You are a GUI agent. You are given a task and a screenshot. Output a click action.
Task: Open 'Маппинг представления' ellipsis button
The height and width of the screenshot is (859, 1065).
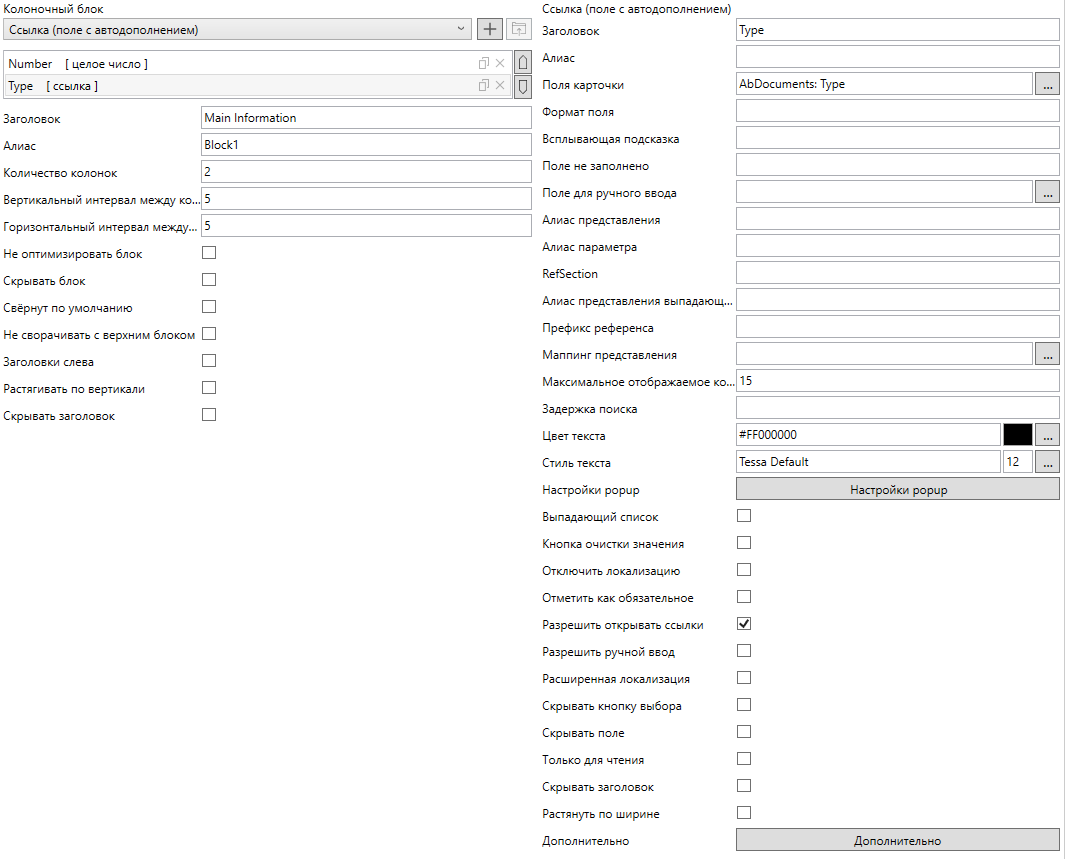[1047, 354]
